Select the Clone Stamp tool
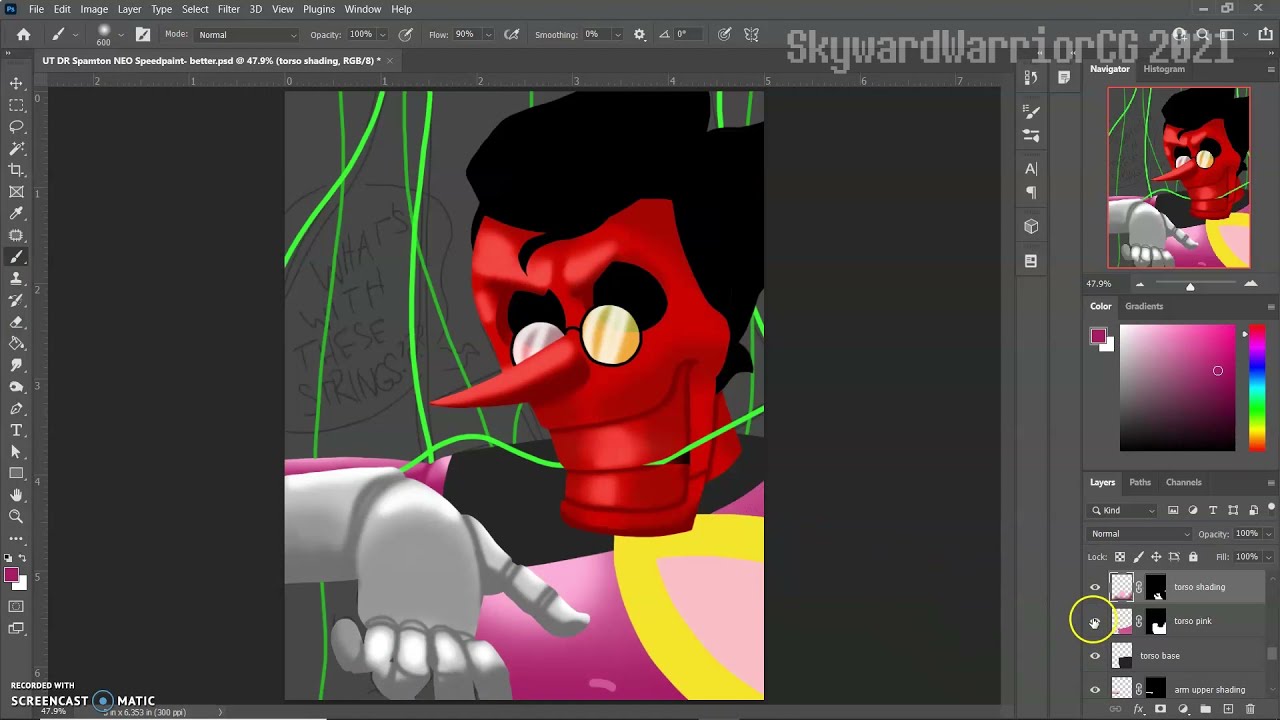This screenshot has width=1280, height=720. 16,279
